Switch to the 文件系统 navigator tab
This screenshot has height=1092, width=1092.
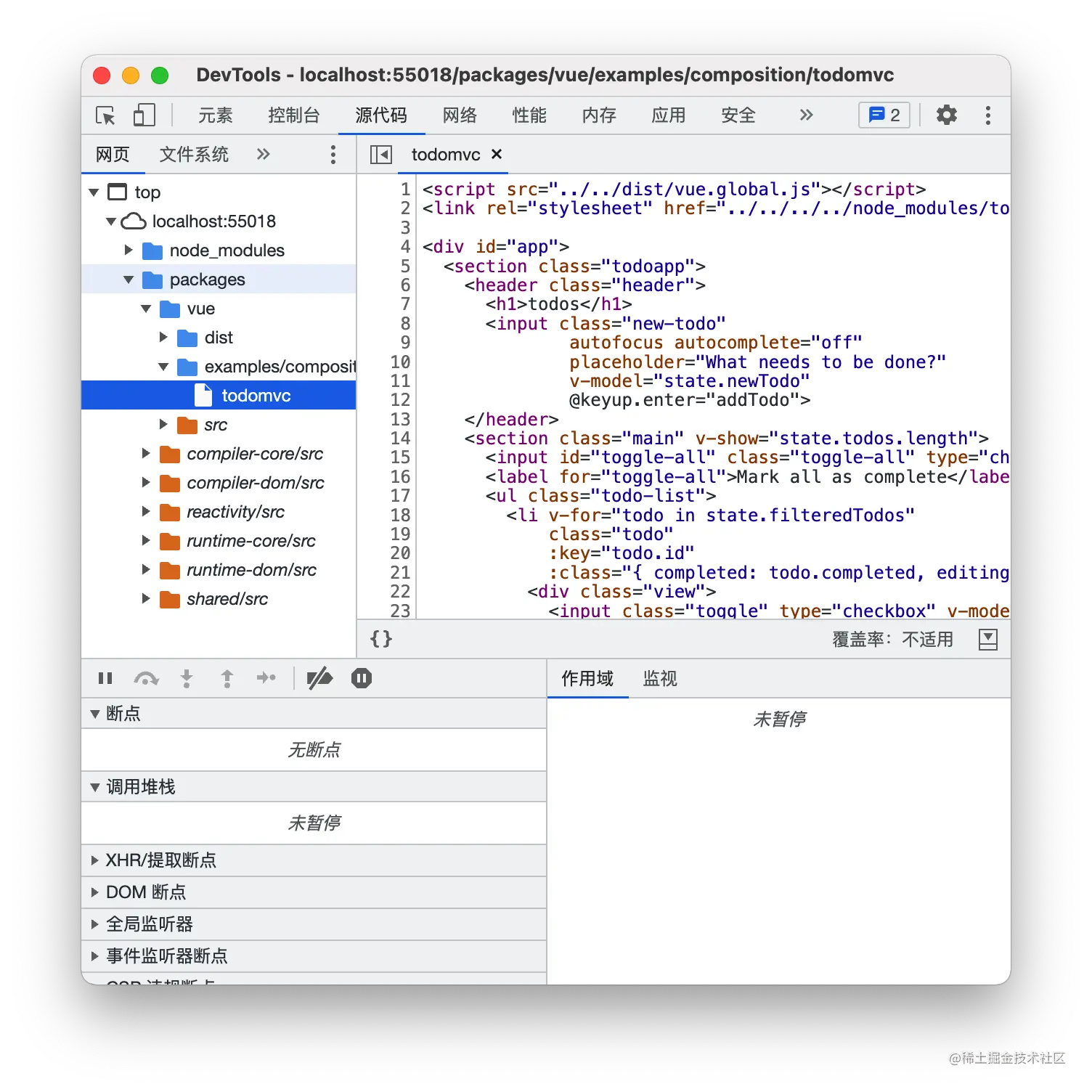194,154
